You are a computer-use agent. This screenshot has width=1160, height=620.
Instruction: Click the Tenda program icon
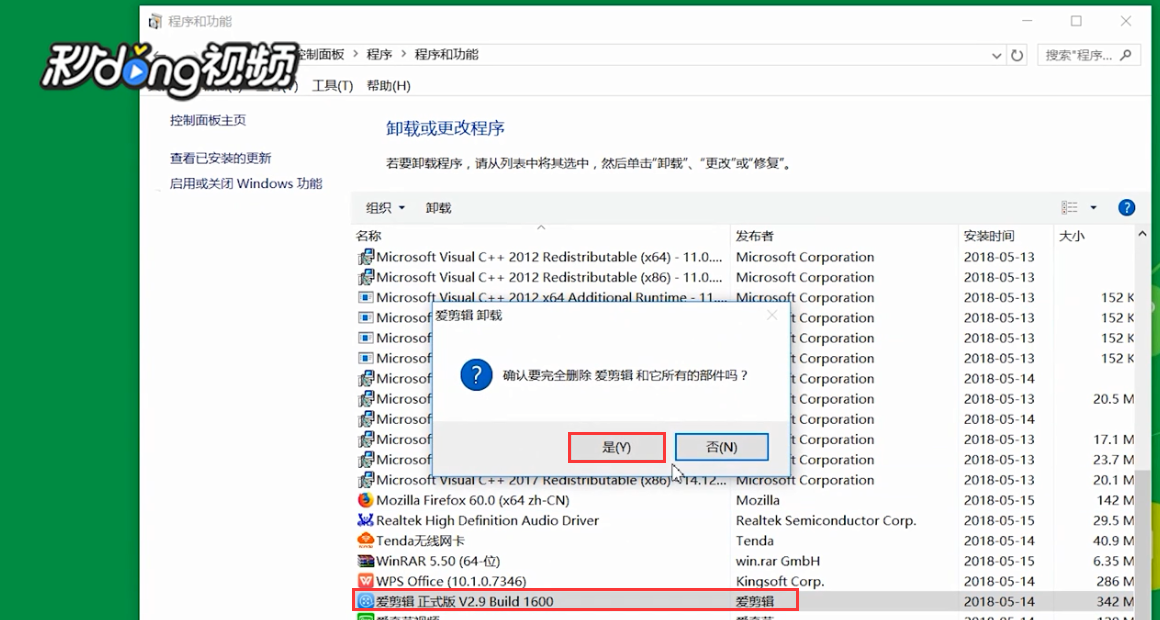point(365,541)
